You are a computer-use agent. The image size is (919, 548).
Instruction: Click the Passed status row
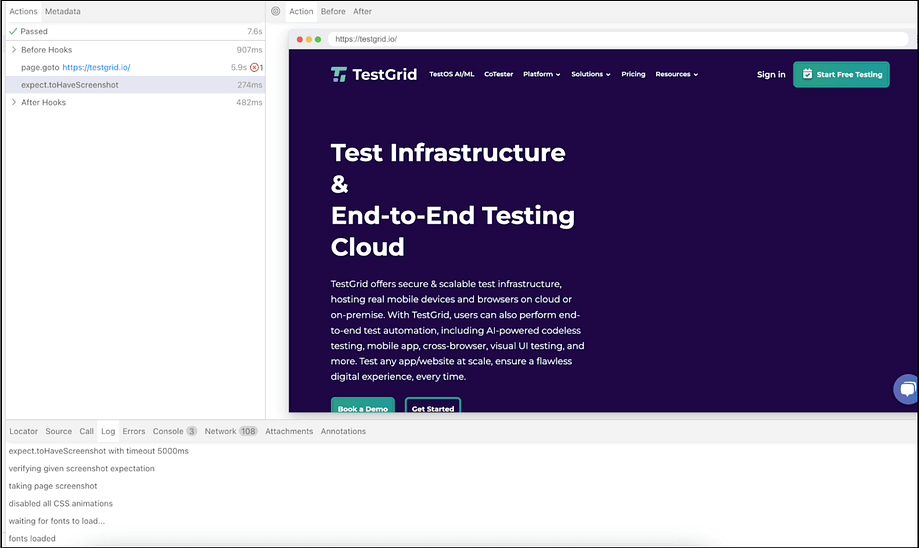(135, 31)
